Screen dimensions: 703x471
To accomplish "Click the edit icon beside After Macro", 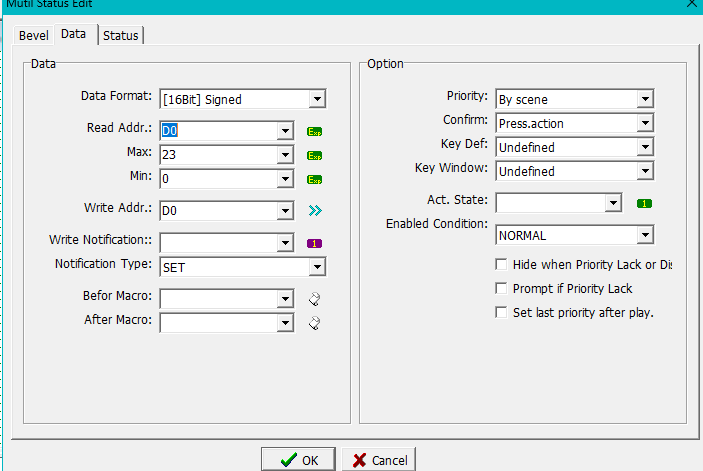I will (x=314, y=322).
